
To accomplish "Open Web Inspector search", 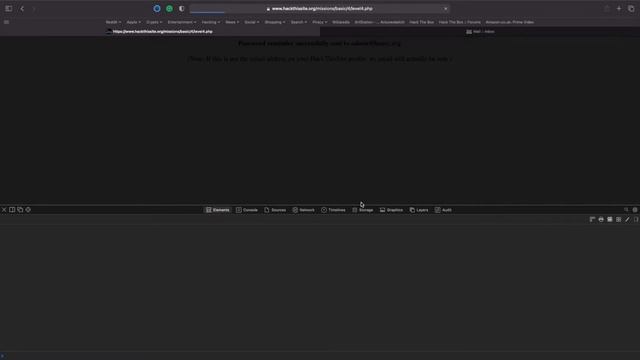I will [x=626, y=210].
